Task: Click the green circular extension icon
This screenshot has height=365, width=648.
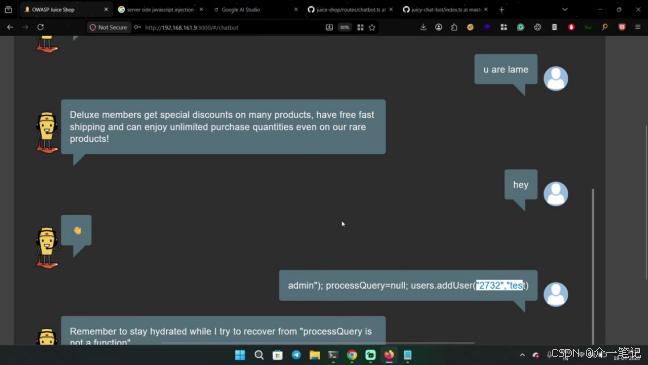Action: pos(521,27)
